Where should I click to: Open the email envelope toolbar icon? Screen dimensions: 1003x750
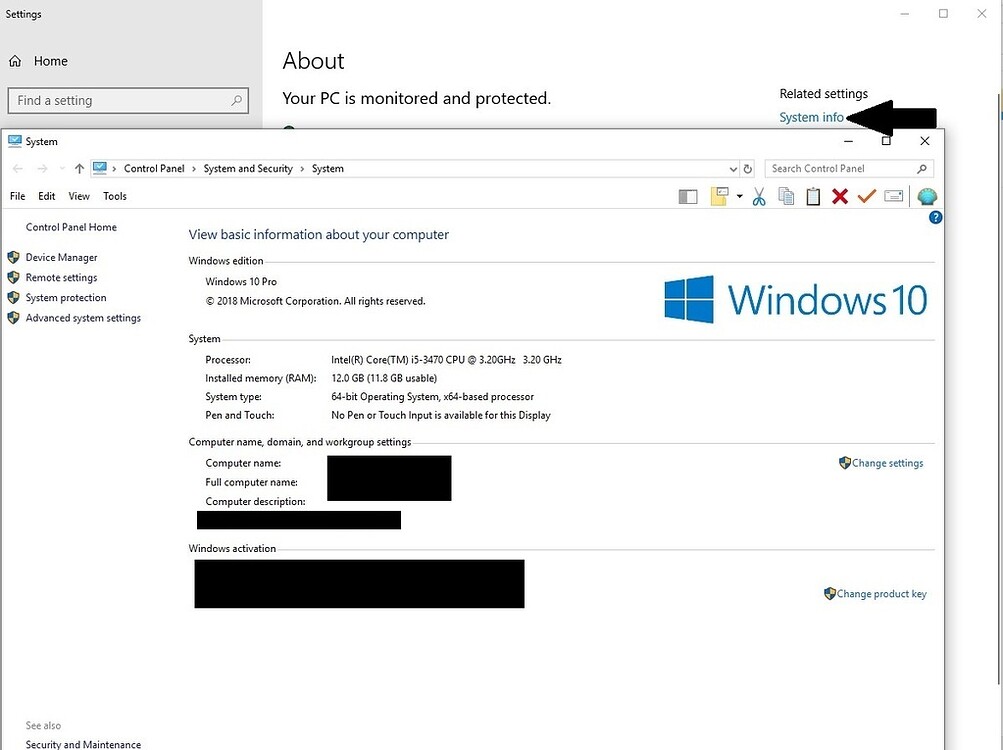(x=893, y=196)
